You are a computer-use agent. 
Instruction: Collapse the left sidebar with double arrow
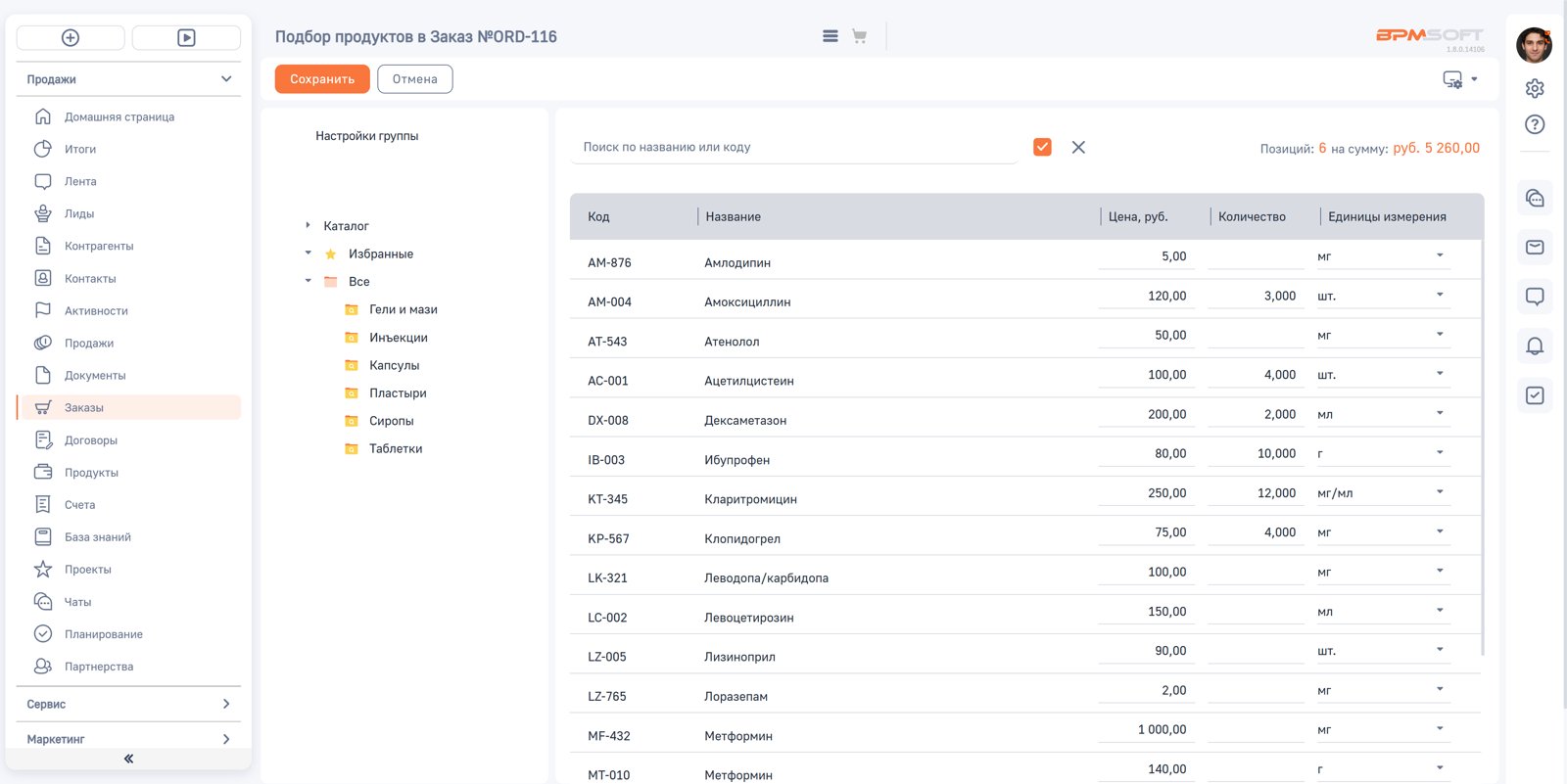tap(128, 759)
